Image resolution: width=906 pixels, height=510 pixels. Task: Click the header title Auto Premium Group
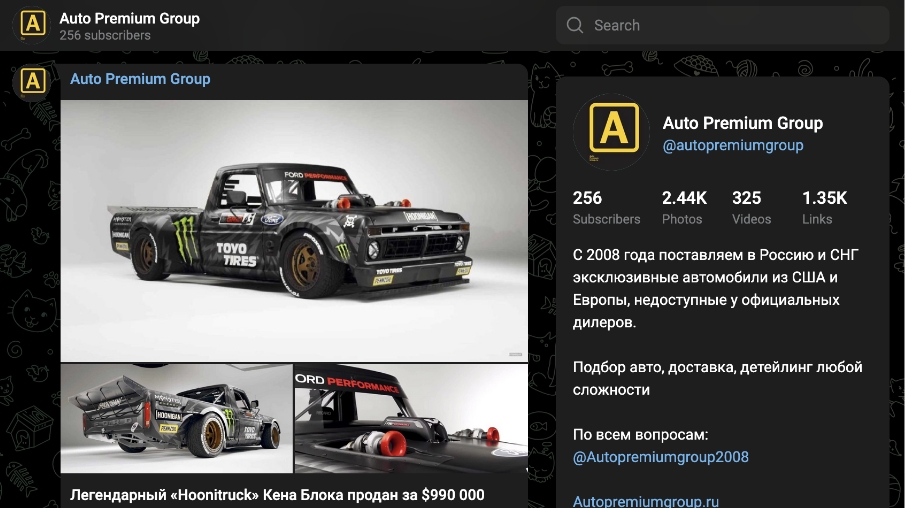click(x=129, y=18)
